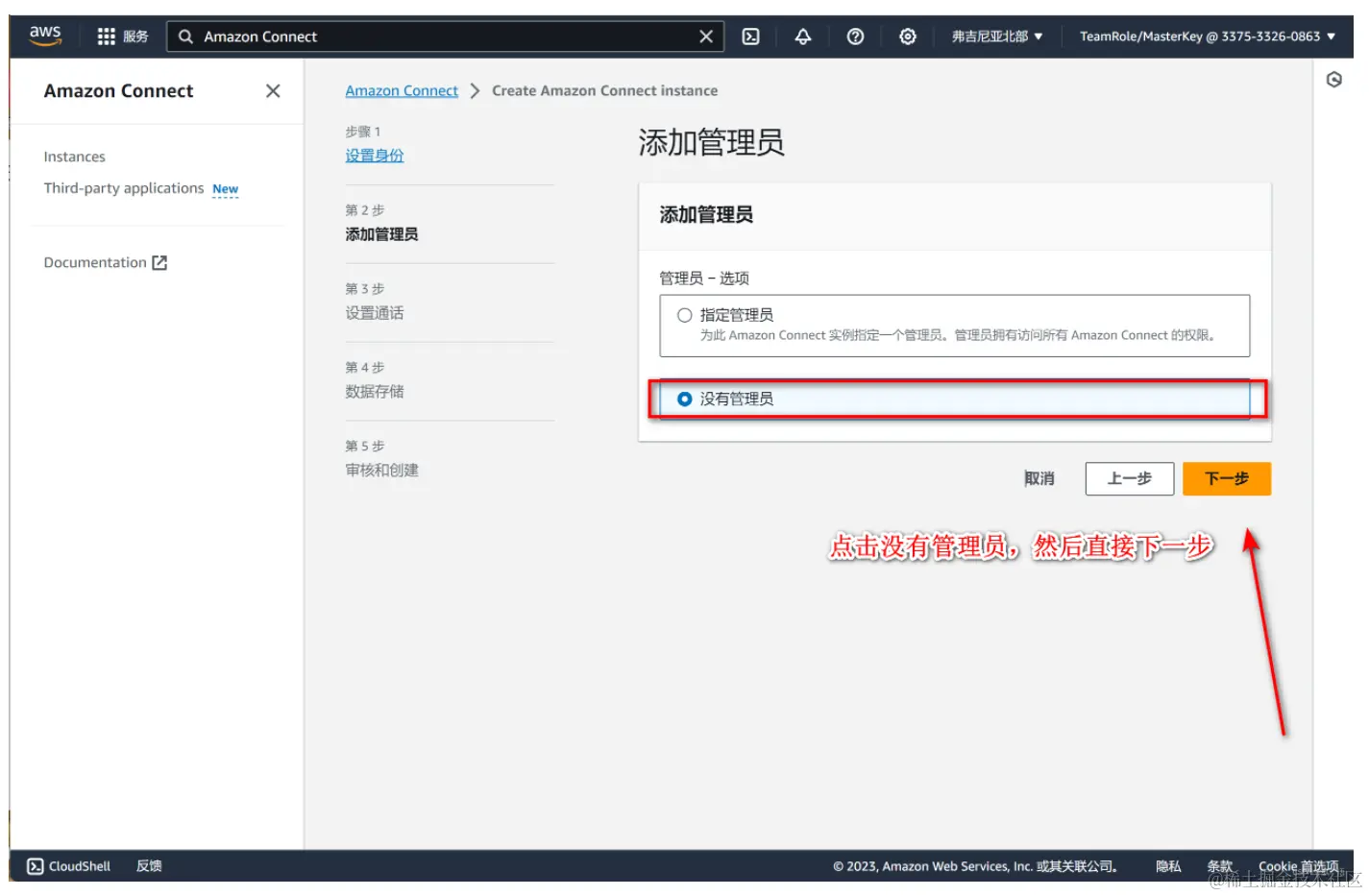Clear the search box with X icon

tap(706, 36)
